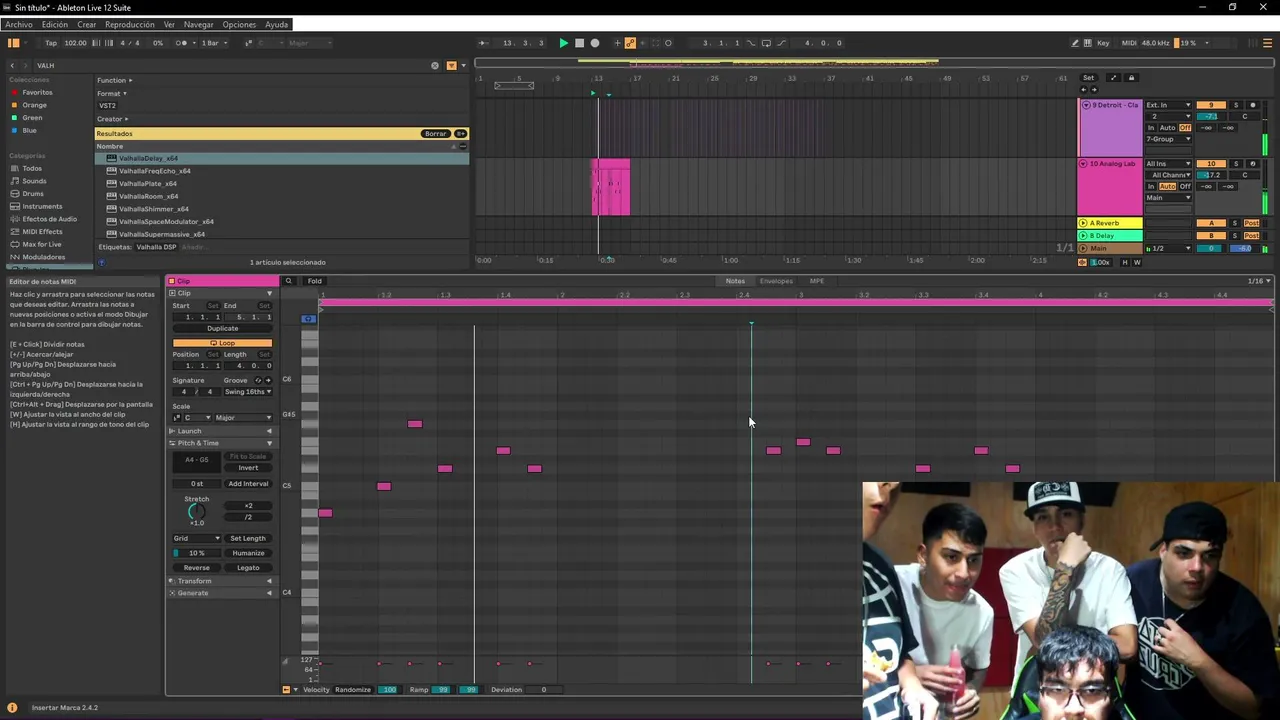This screenshot has width=1280, height=720.
Task: Expand the Creator filter group
Action: pyautogui.click(x=112, y=119)
